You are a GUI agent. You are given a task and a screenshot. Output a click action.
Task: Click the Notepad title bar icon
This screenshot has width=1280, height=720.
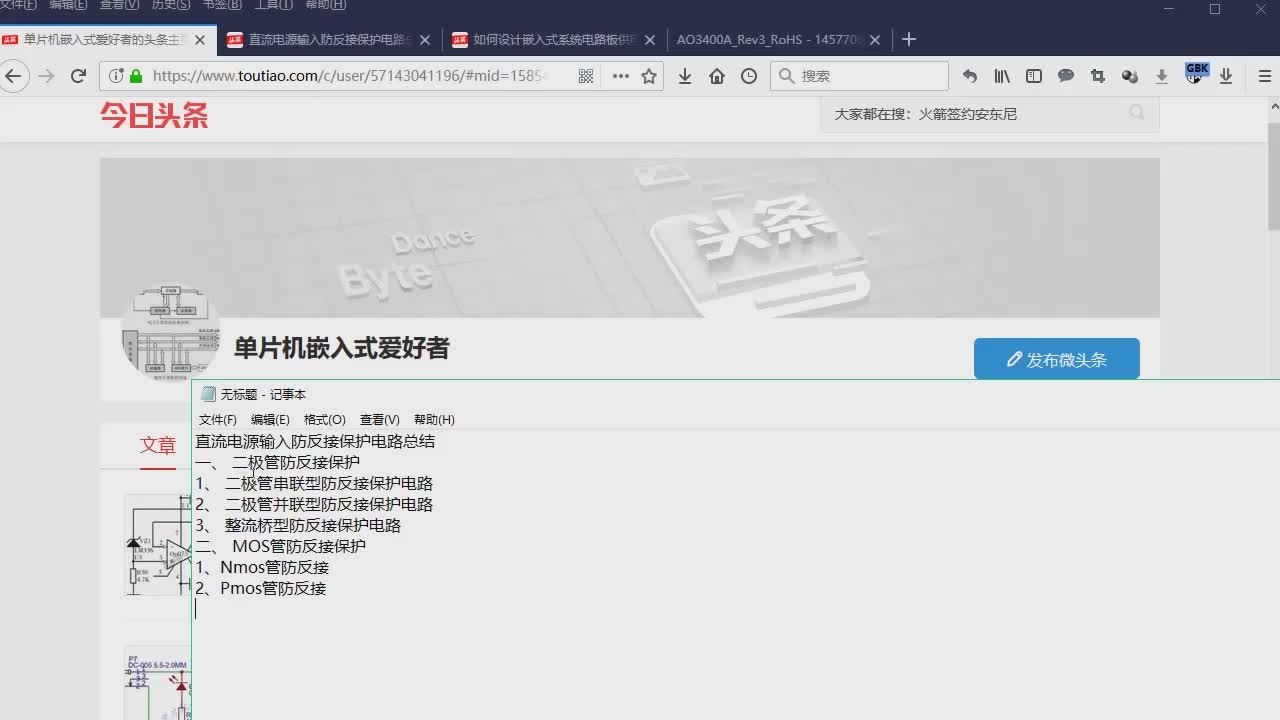(208, 394)
